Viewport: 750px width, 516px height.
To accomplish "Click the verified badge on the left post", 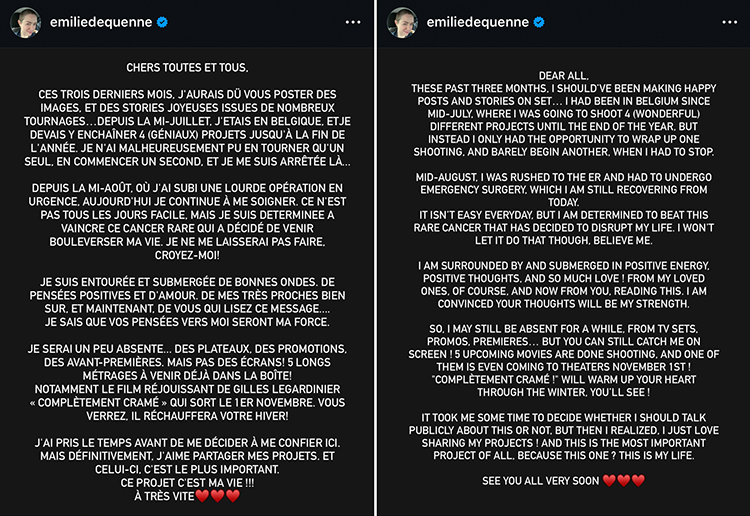I will click(164, 22).
